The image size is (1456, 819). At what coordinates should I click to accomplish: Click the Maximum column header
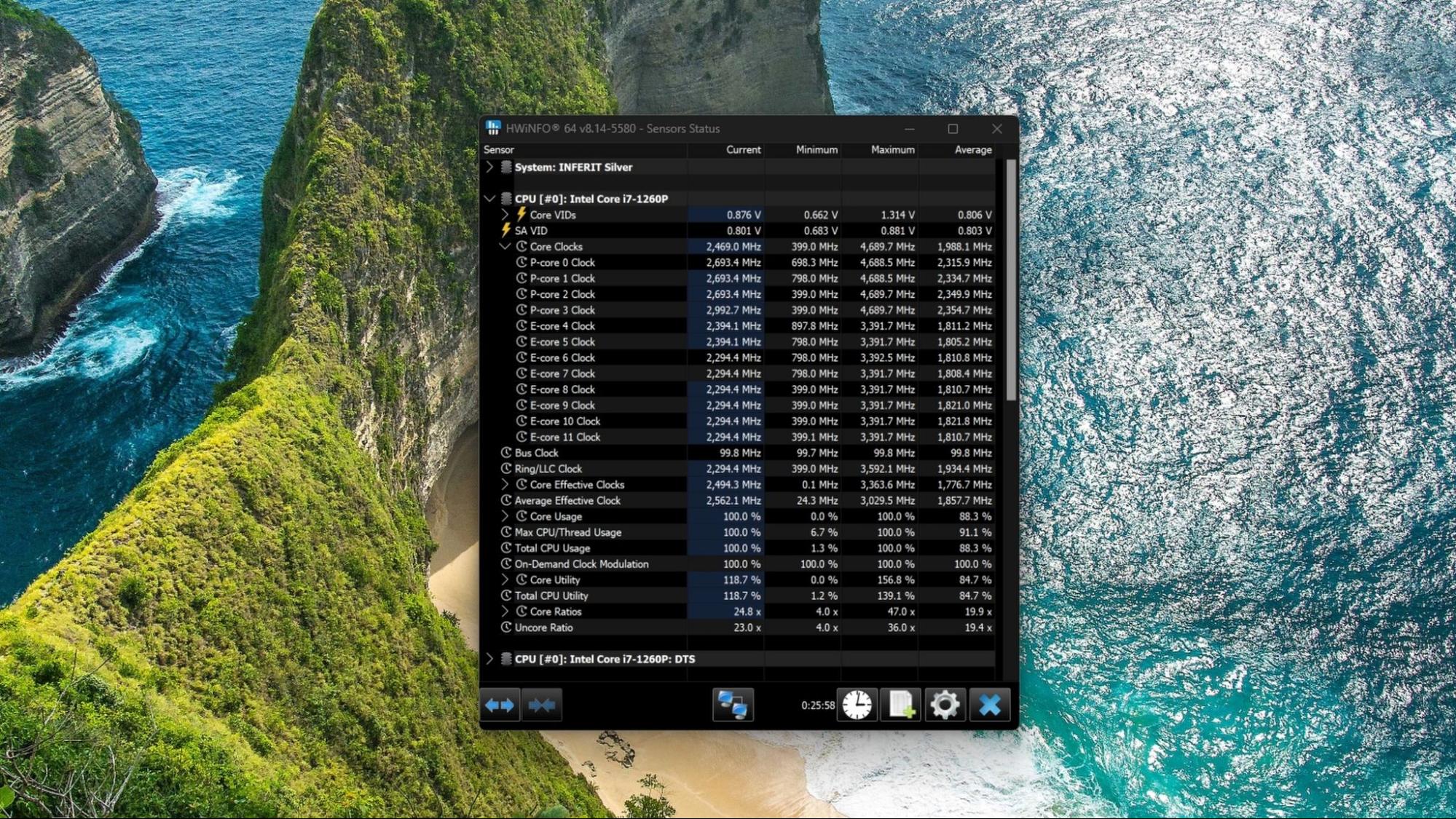point(892,150)
